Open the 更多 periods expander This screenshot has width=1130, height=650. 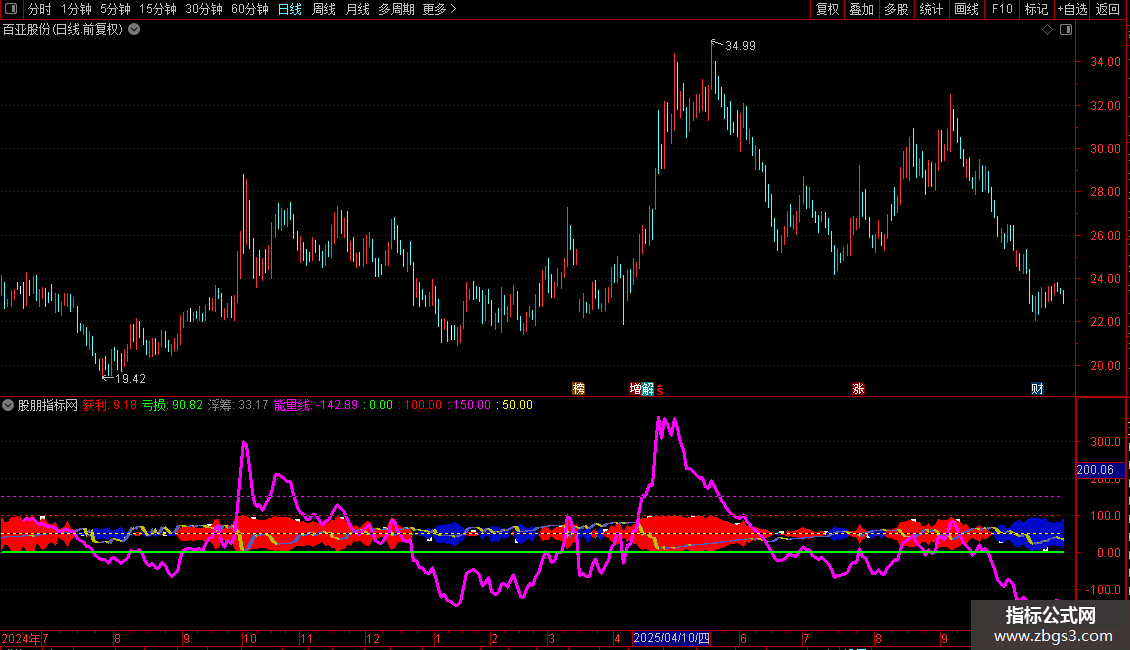click(439, 9)
